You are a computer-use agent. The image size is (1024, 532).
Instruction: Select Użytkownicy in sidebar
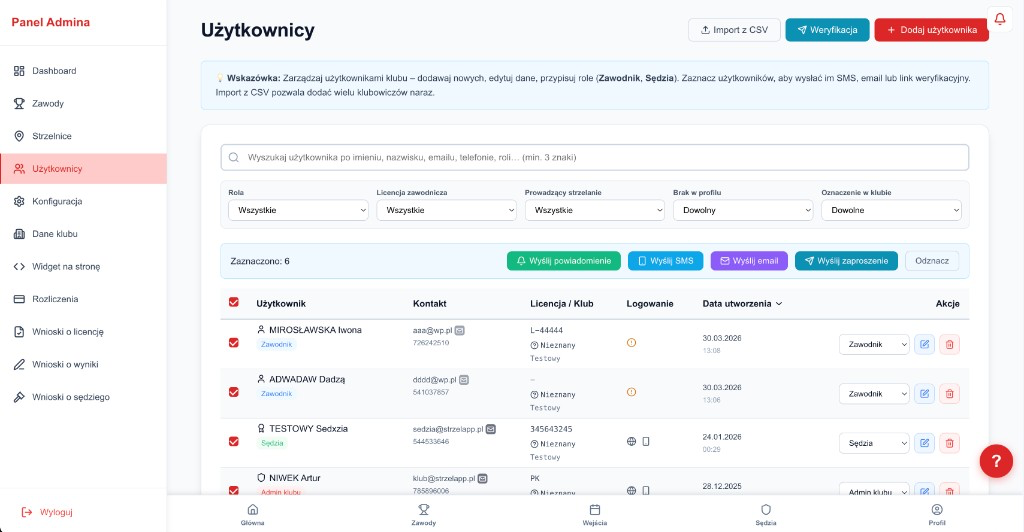pos(84,168)
